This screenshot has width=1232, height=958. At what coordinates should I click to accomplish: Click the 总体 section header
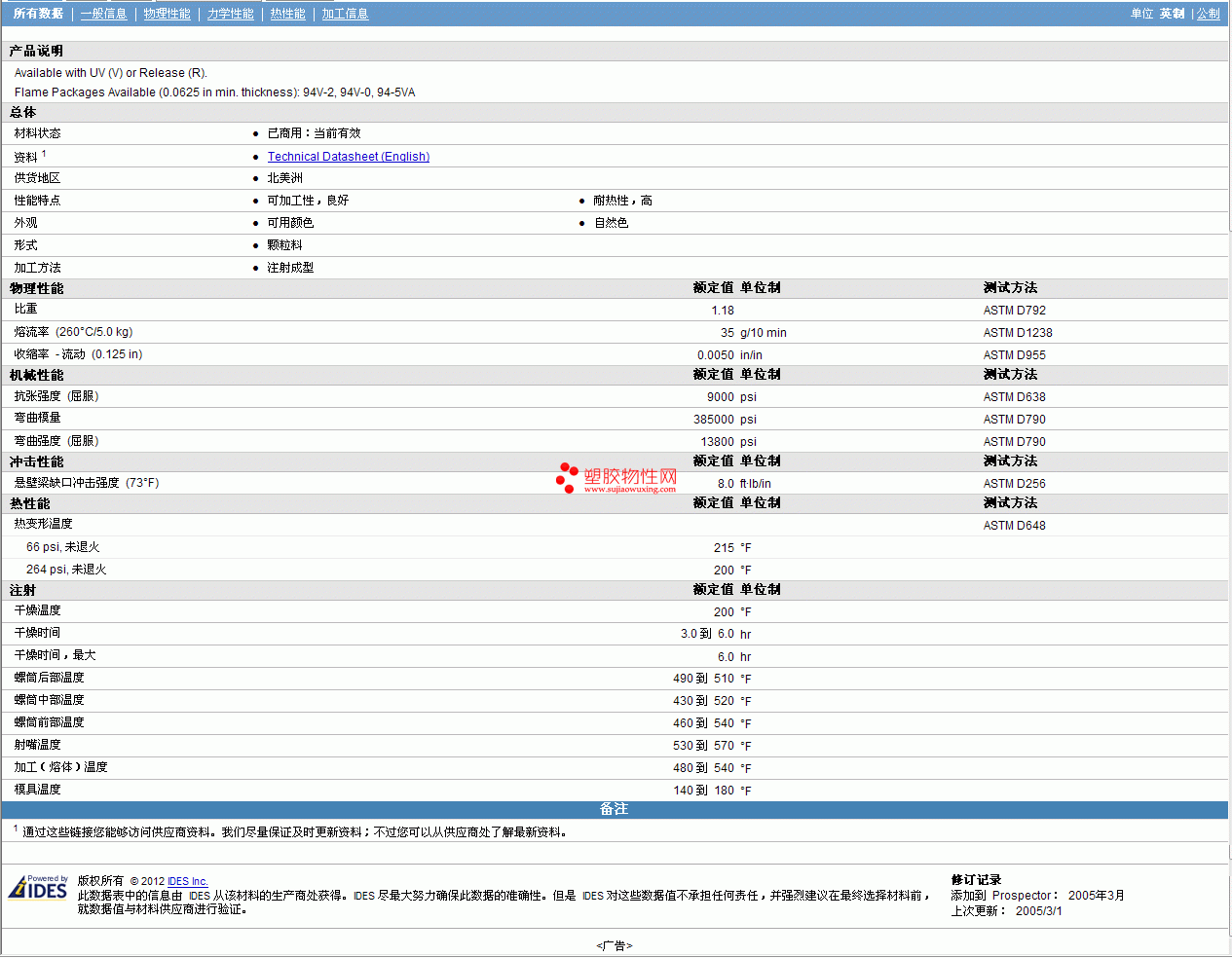pyautogui.click(x=22, y=112)
